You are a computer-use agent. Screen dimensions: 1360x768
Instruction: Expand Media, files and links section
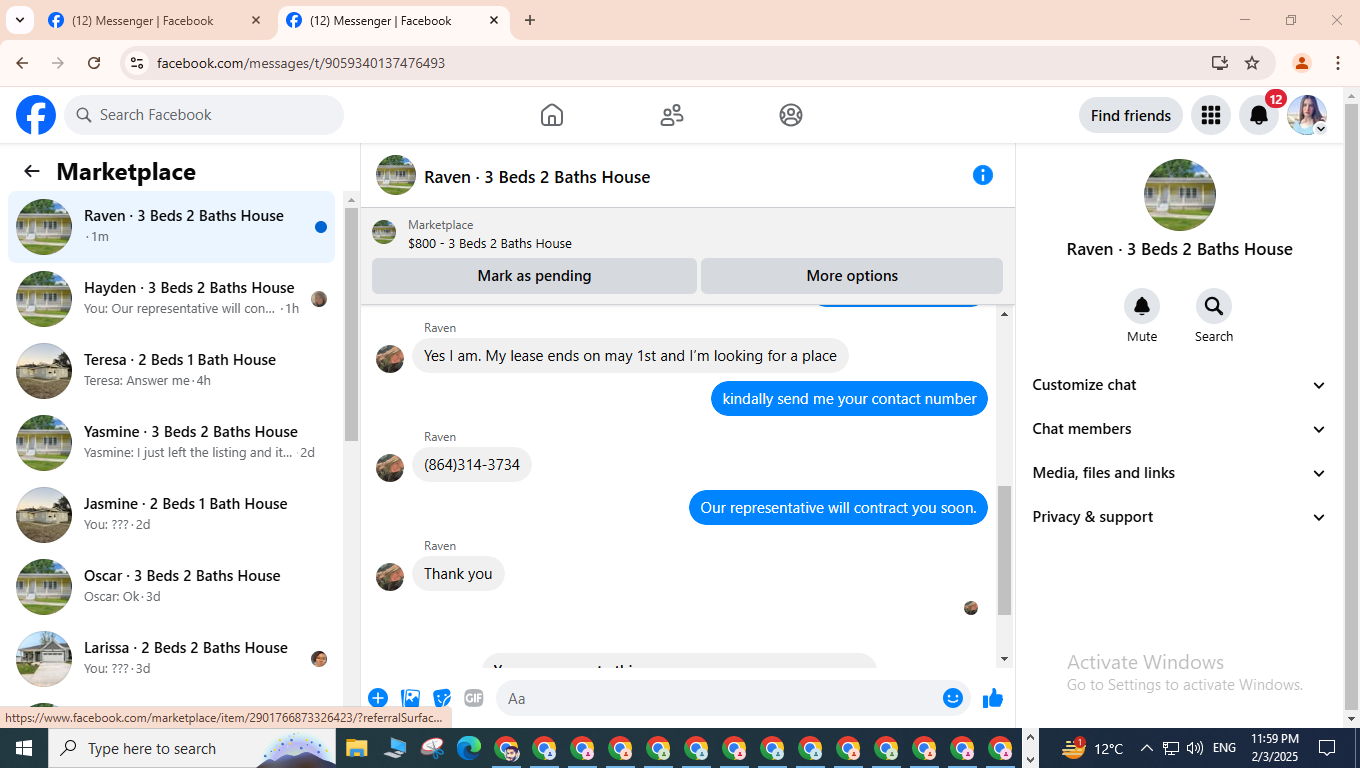pos(1180,473)
